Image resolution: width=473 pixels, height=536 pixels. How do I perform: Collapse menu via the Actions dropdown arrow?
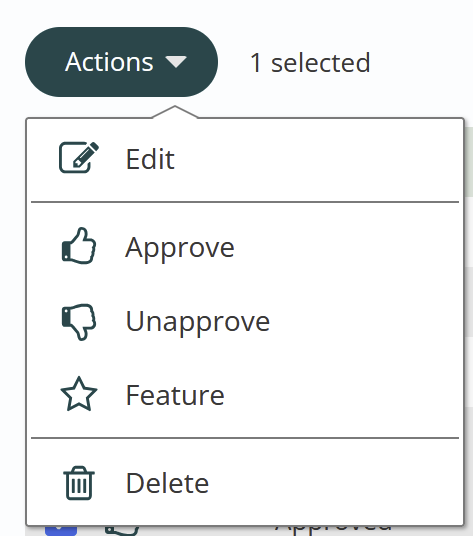click(176, 62)
